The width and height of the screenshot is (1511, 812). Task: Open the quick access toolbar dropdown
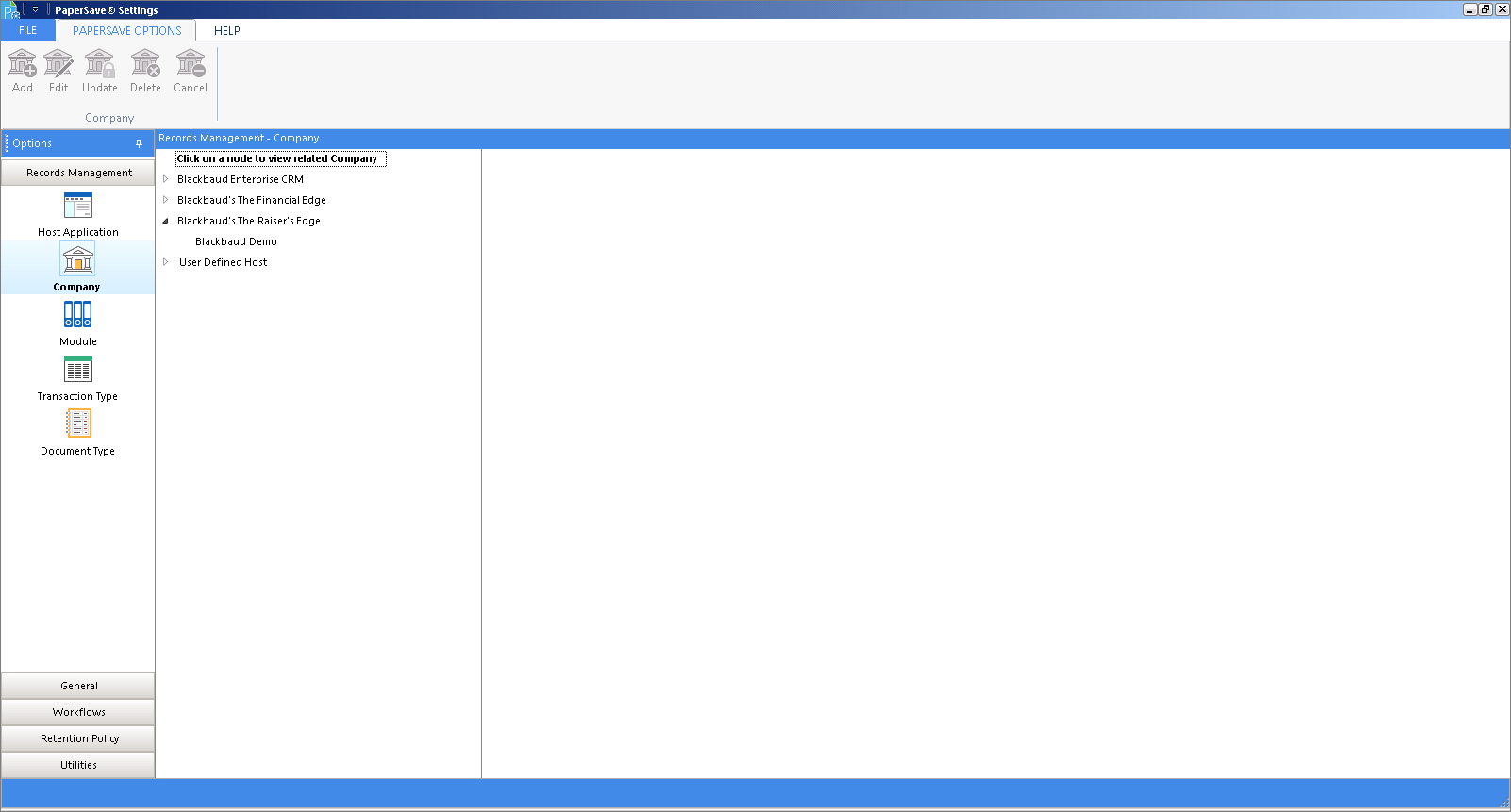(35, 9)
